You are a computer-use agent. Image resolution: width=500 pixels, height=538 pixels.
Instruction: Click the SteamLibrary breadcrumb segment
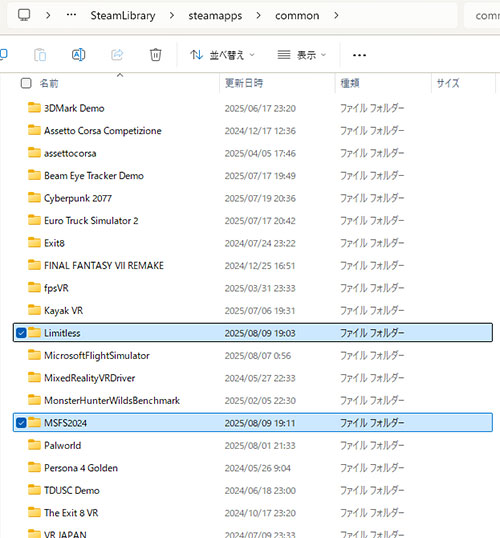tap(123, 15)
